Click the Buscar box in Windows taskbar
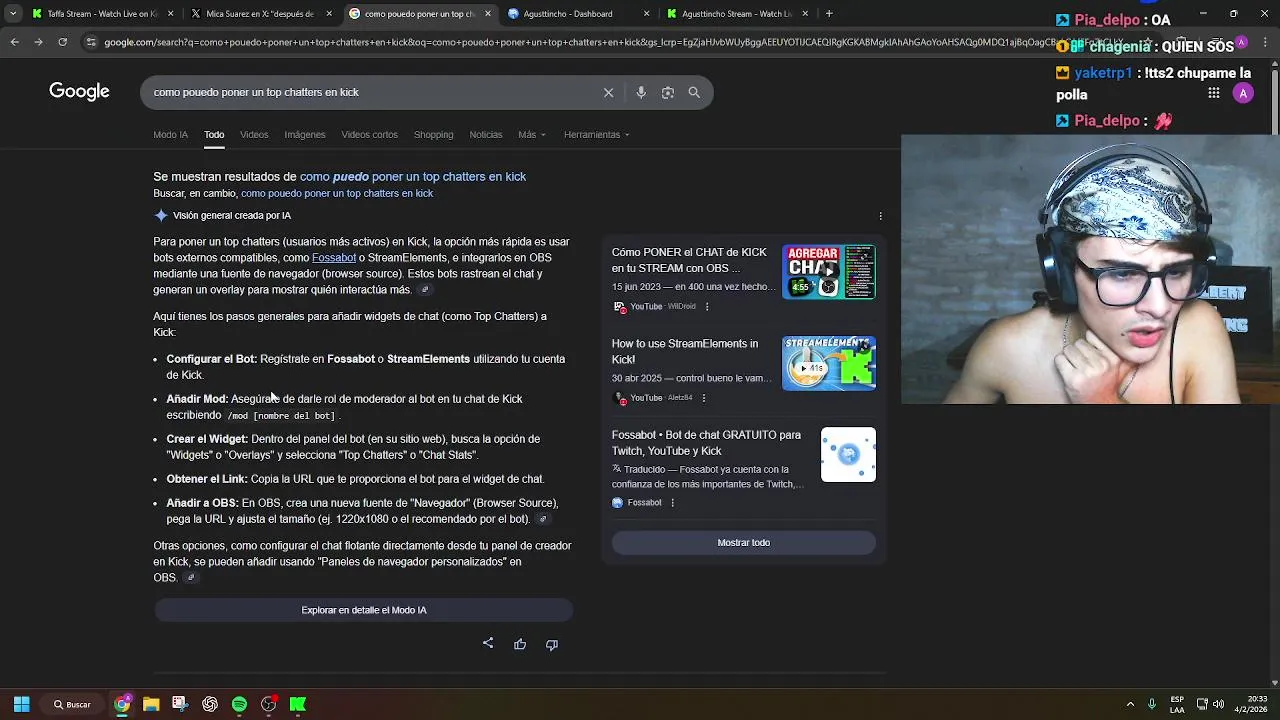The width and height of the screenshot is (1280, 720). pos(73,704)
